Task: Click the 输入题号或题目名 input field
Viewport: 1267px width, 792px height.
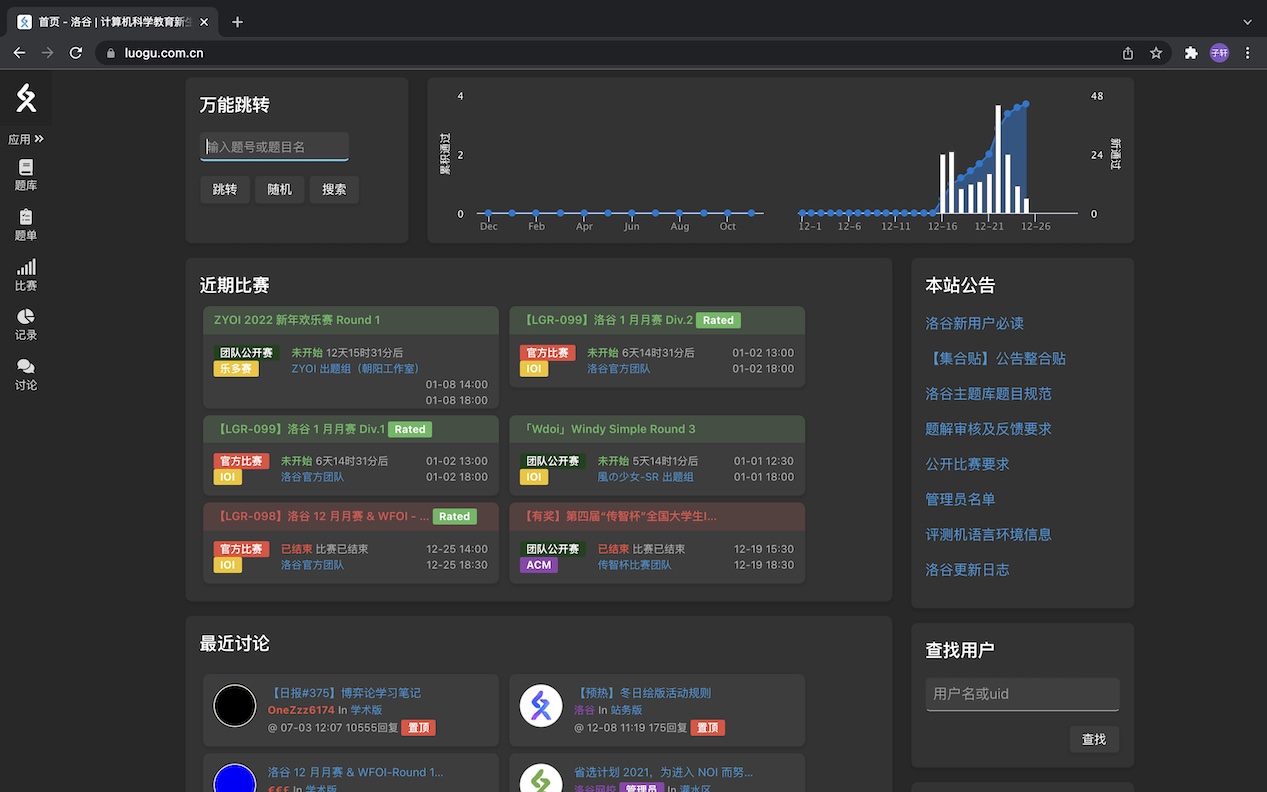Action: [274, 147]
